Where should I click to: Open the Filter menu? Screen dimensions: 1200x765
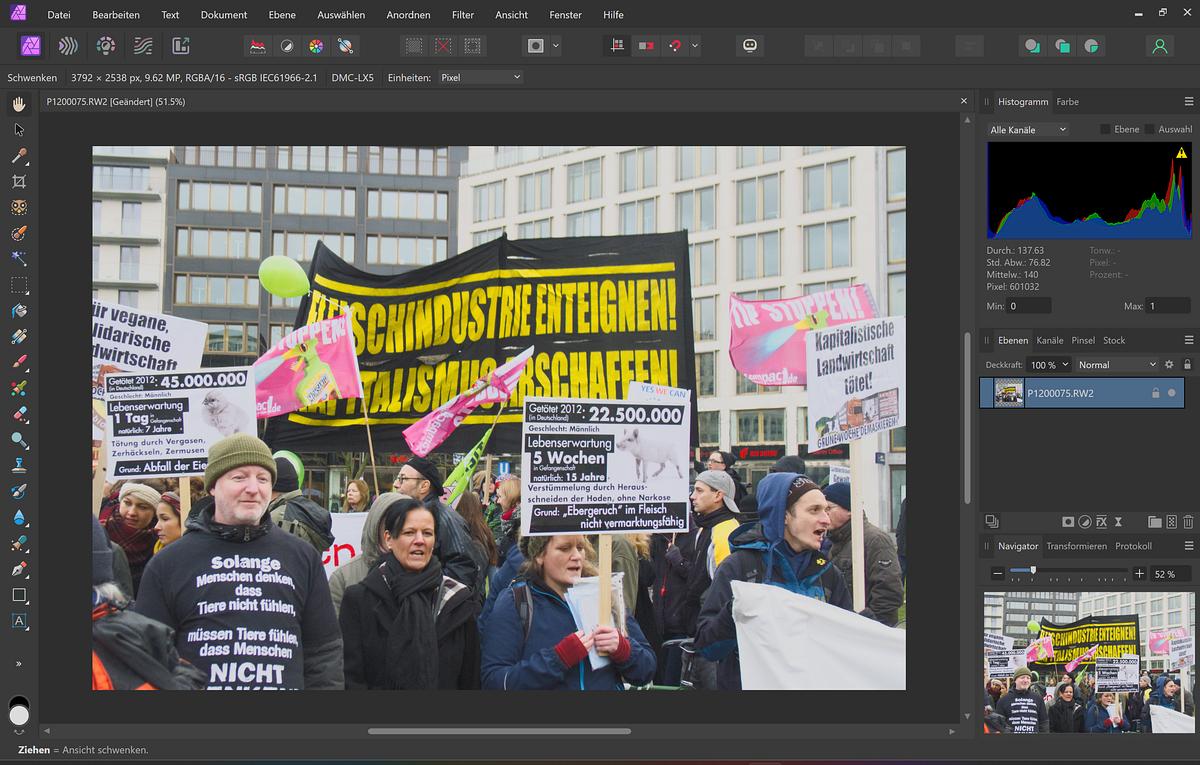click(462, 15)
